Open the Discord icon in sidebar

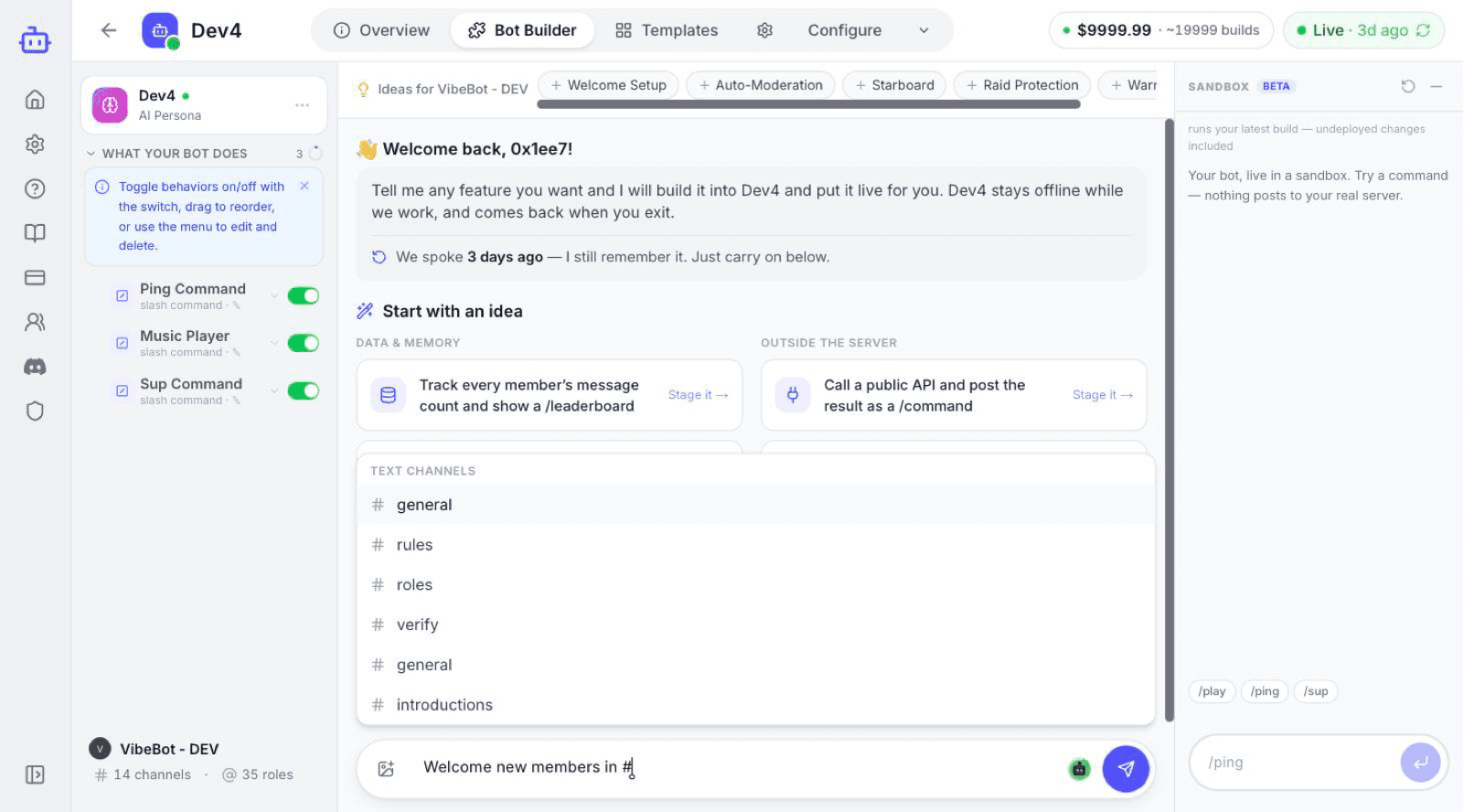coord(35,367)
